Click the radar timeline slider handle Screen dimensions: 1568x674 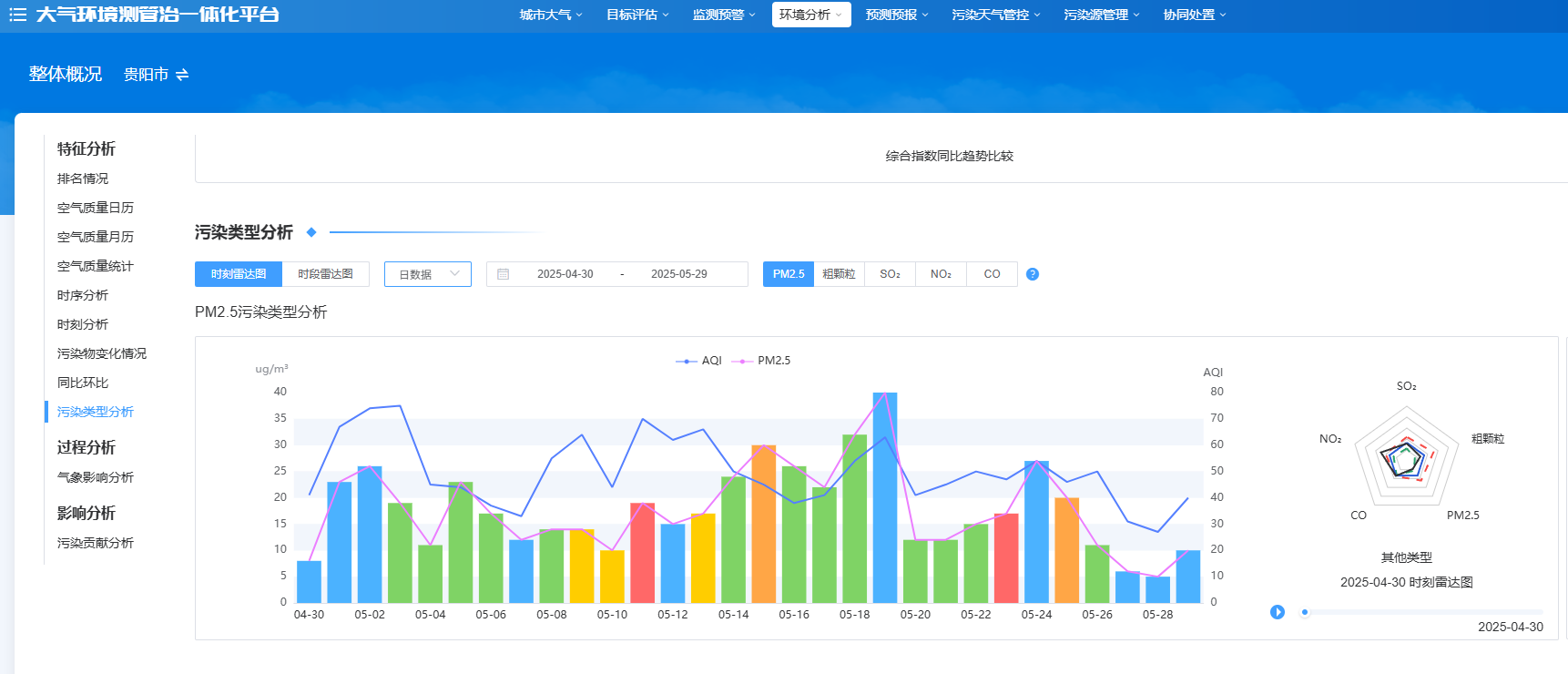1305,612
